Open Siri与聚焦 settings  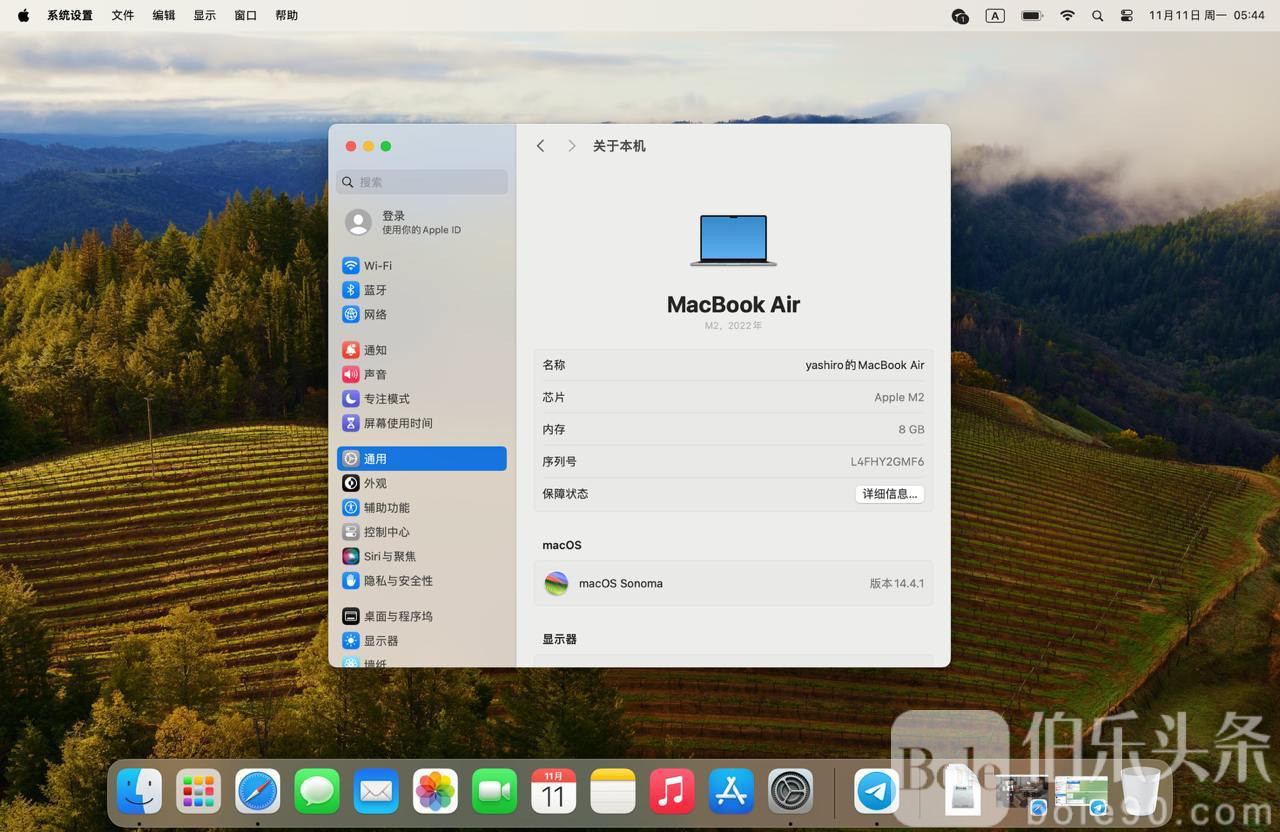coord(389,556)
